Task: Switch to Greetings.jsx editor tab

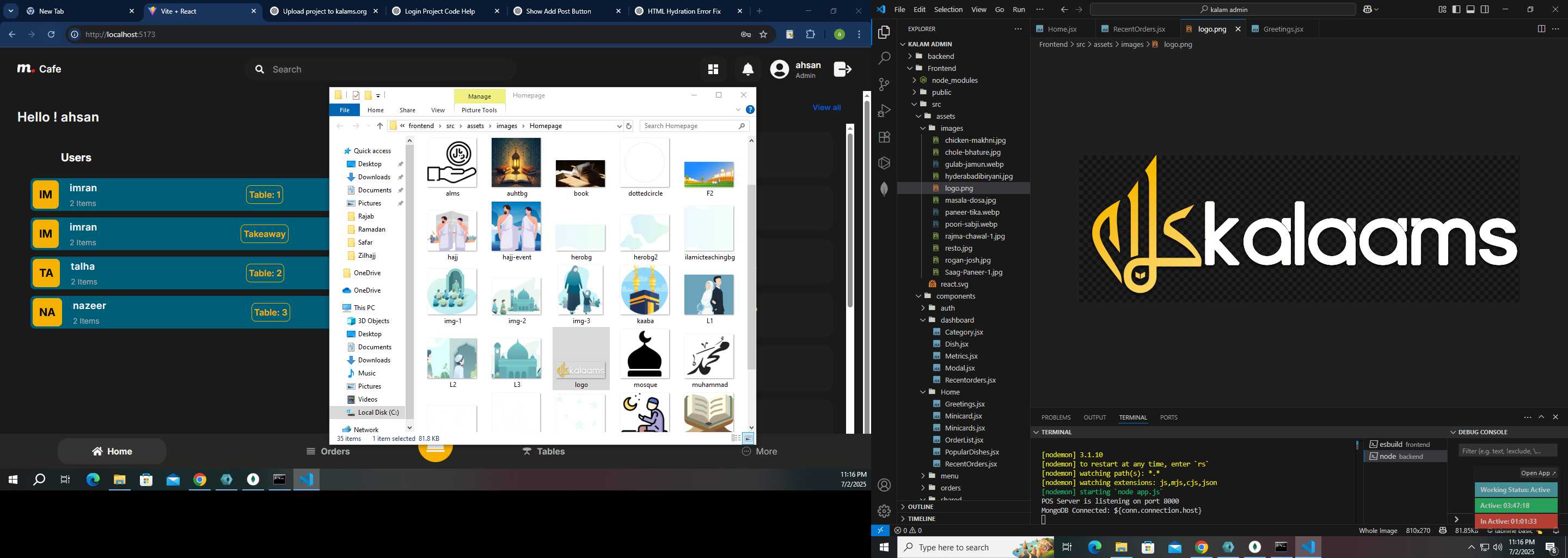Action: 1283,29
